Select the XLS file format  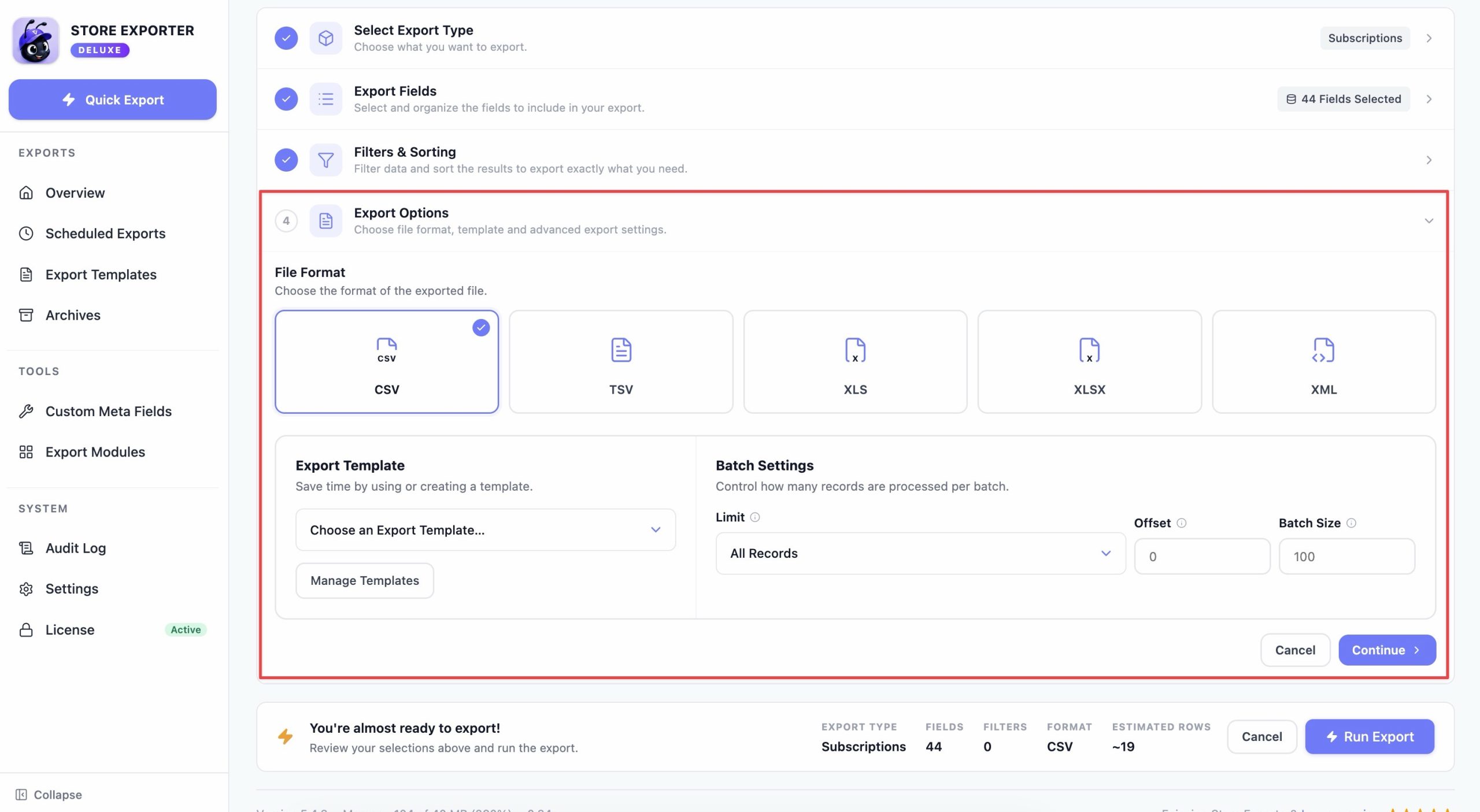point(855,362)
